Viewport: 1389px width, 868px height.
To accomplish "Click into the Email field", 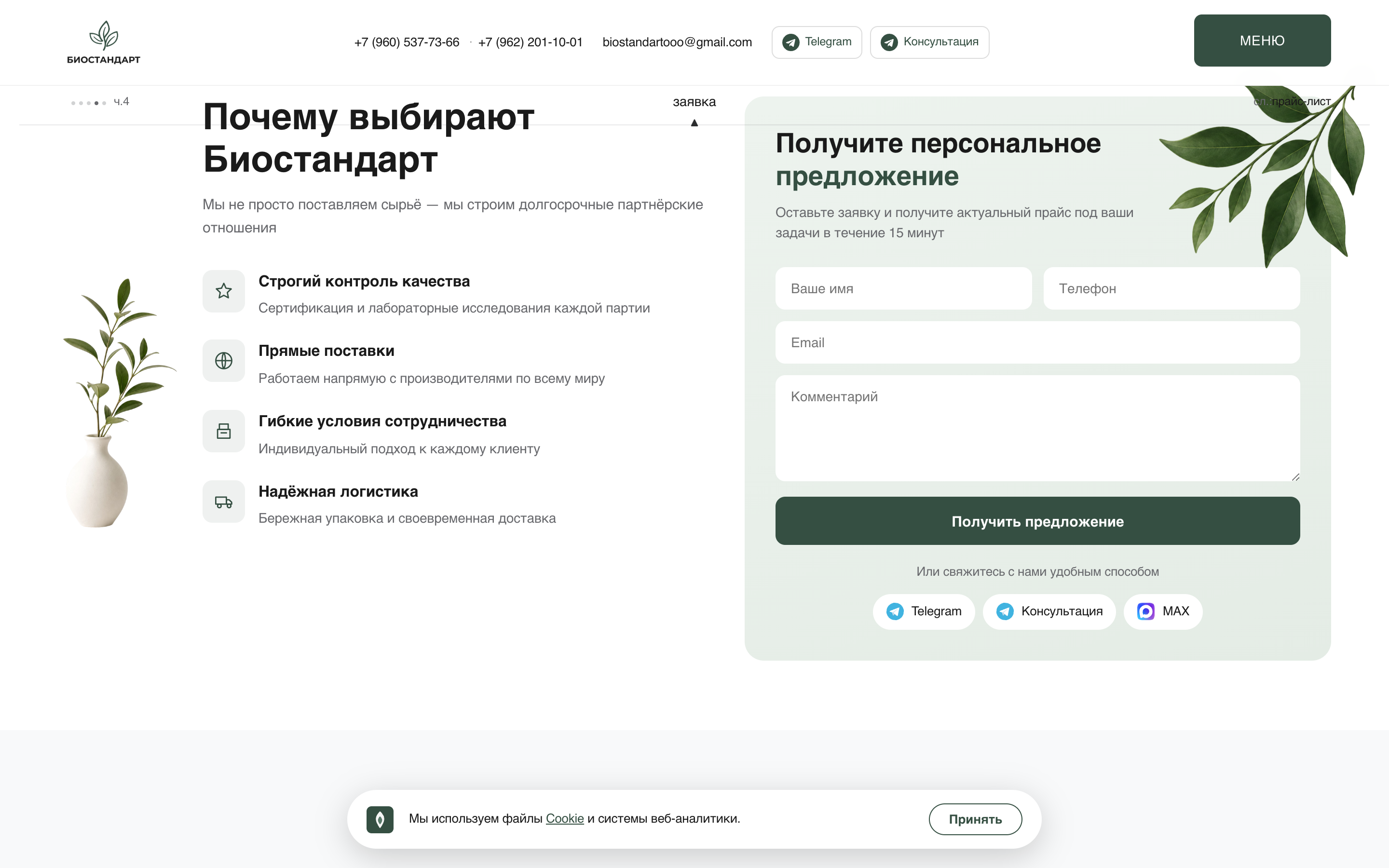I will click(x=1037, y=343).
